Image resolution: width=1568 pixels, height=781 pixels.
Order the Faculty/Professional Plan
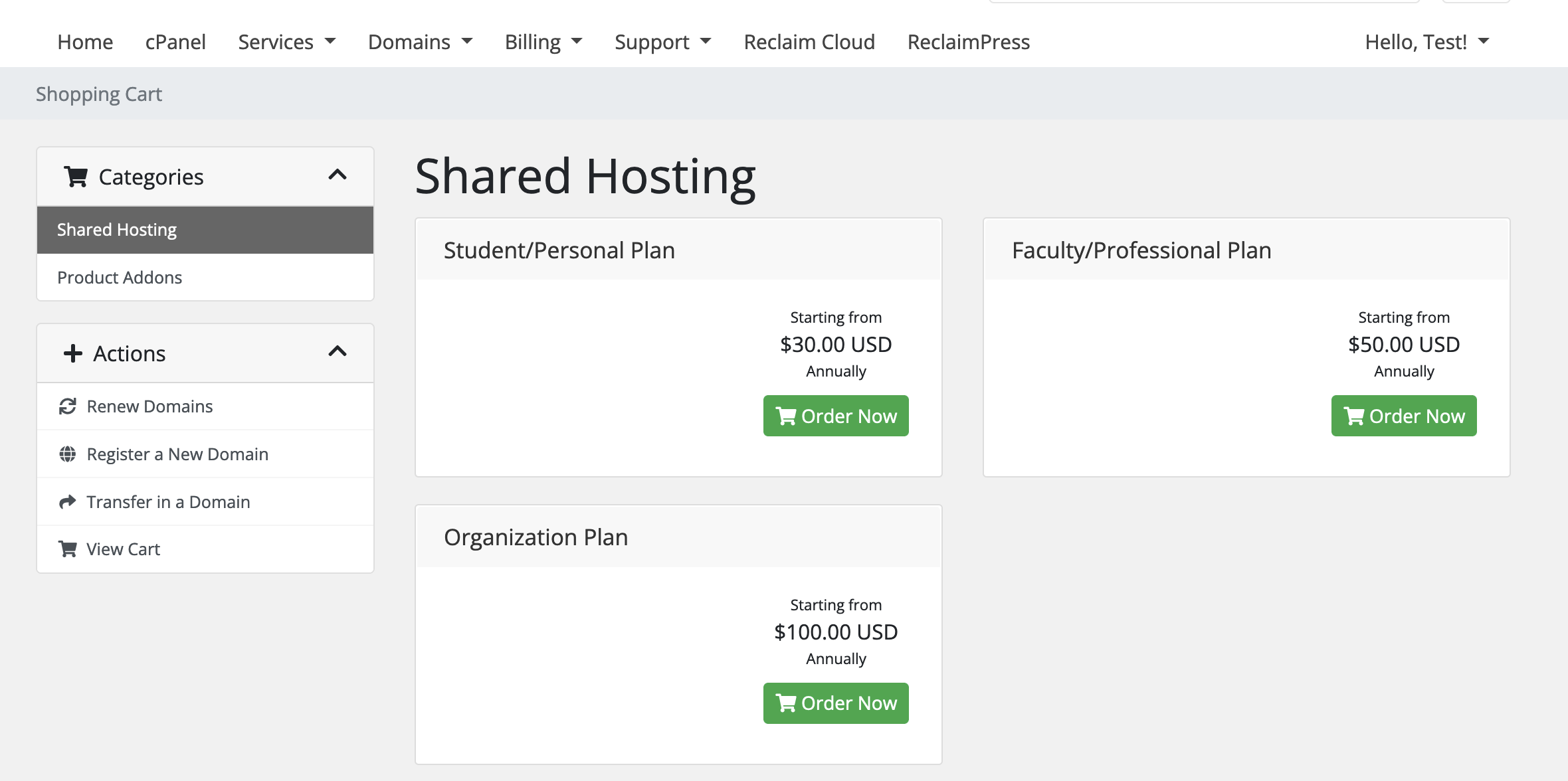[x=1404, y=416]
